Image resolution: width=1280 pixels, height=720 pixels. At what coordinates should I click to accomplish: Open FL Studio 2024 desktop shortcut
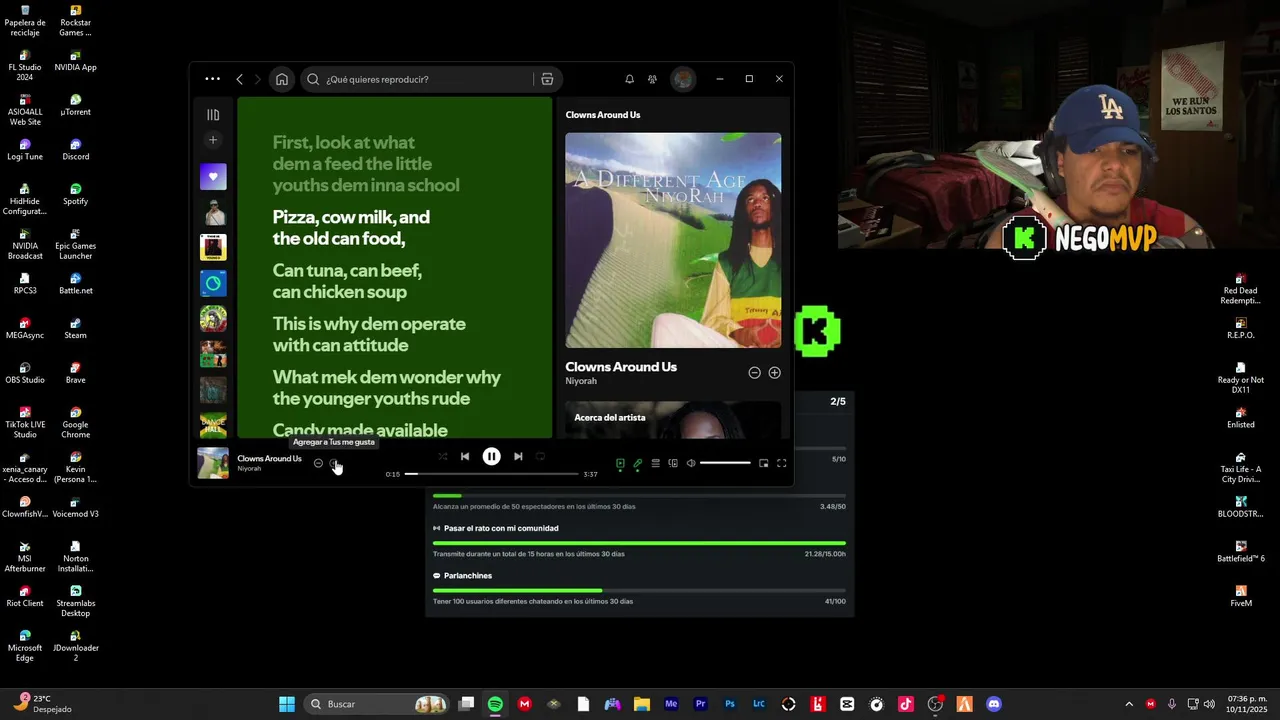25,66
